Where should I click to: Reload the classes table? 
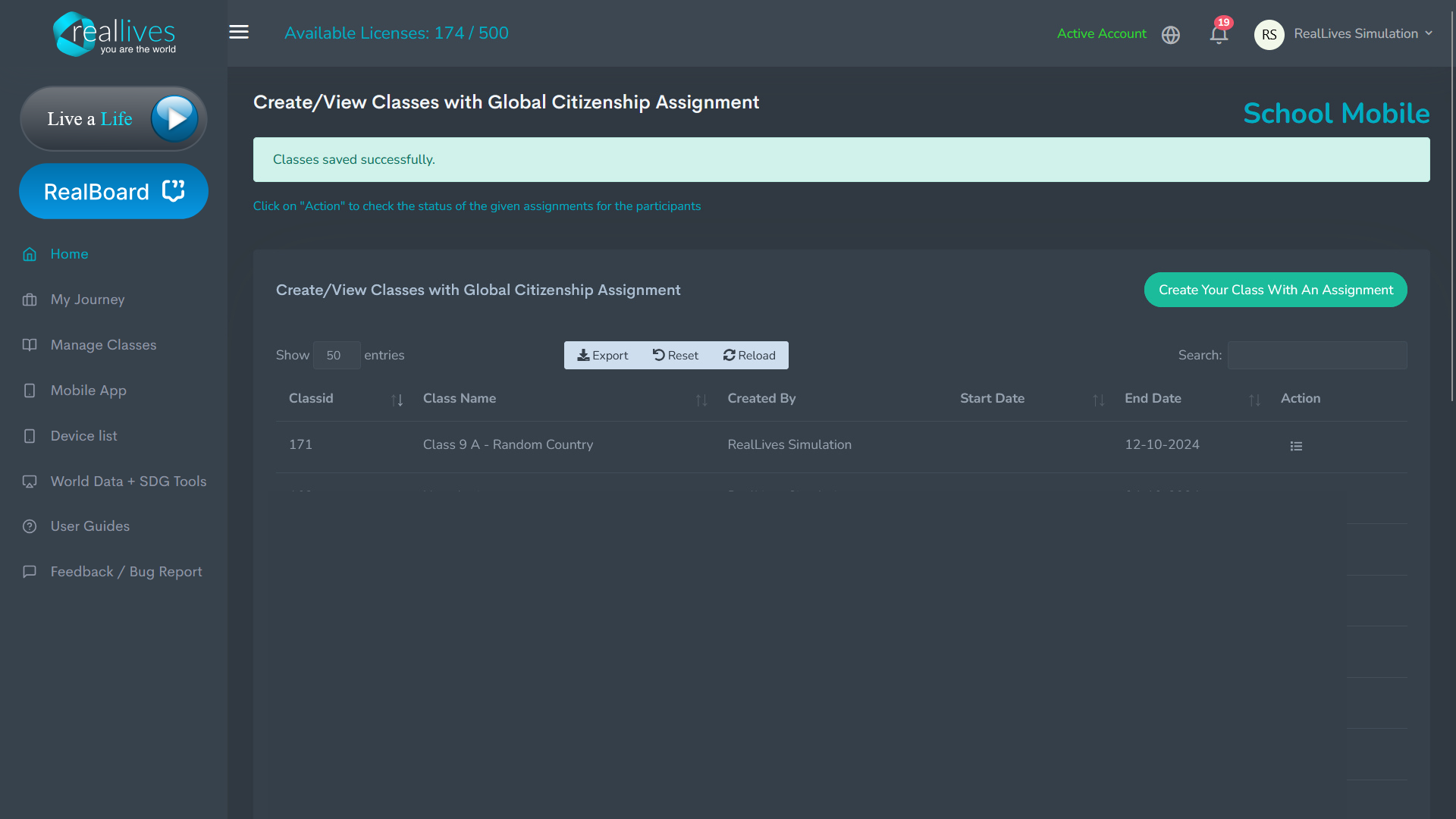pos(749,355)
